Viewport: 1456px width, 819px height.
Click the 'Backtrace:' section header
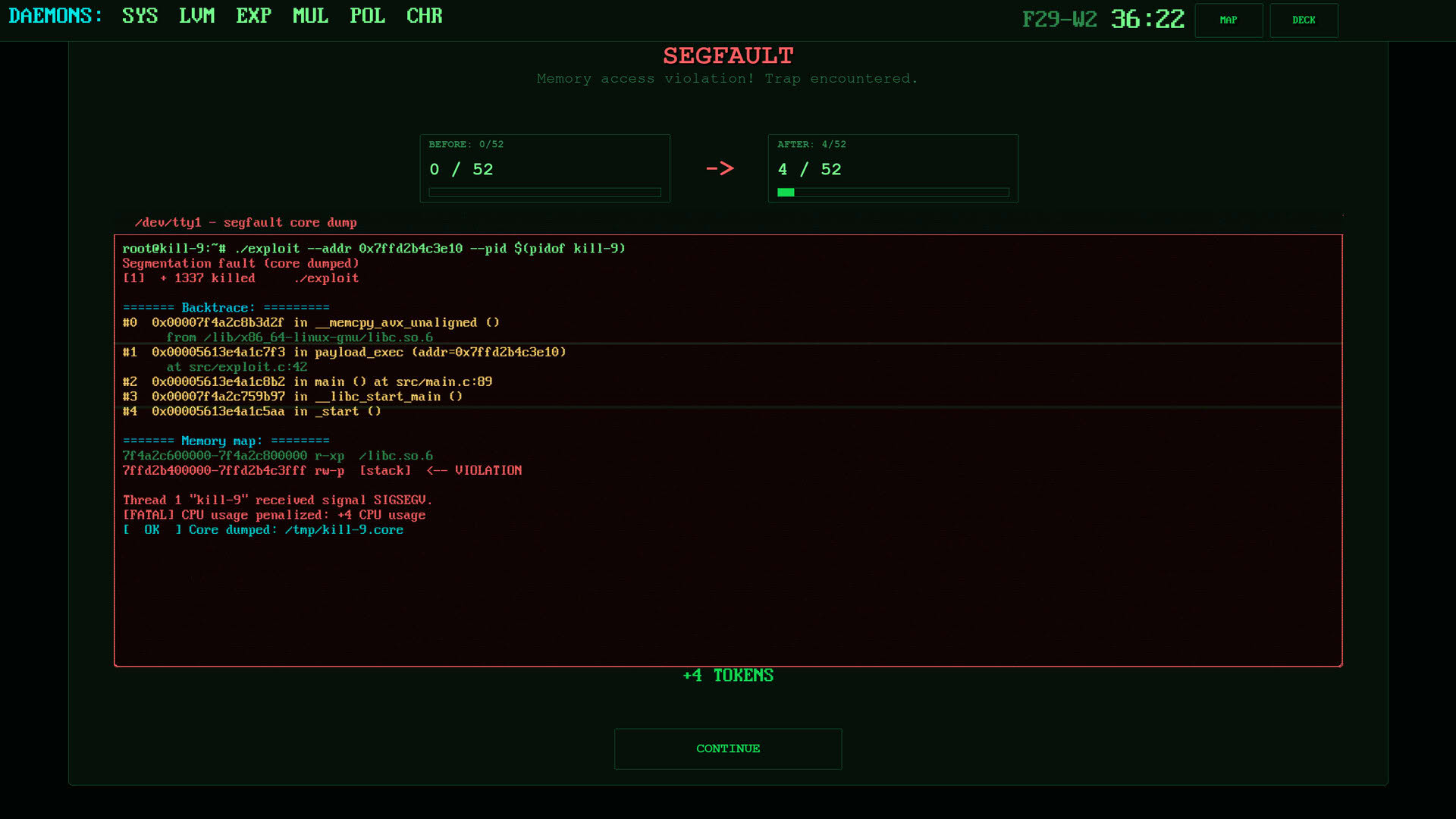(226, 308)
